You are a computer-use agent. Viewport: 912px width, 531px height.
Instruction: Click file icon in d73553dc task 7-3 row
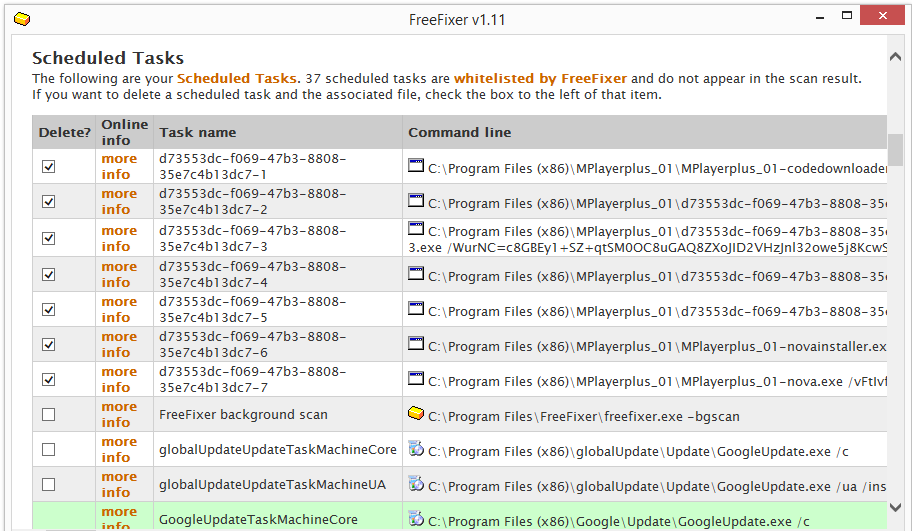point(416,228)
